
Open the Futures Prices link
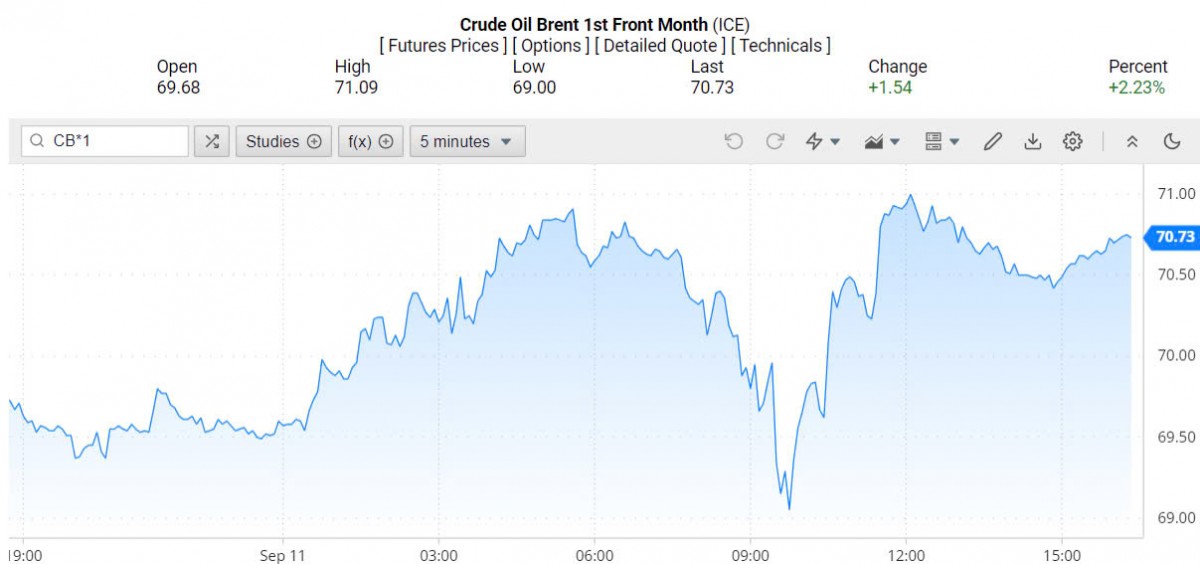(x=443, y=46)
